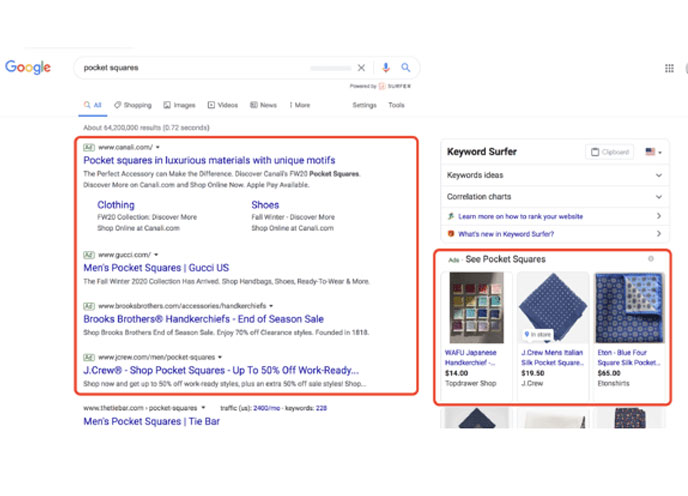Select the All results tab
The image size is (688, 496).
[x=93, y=105]
